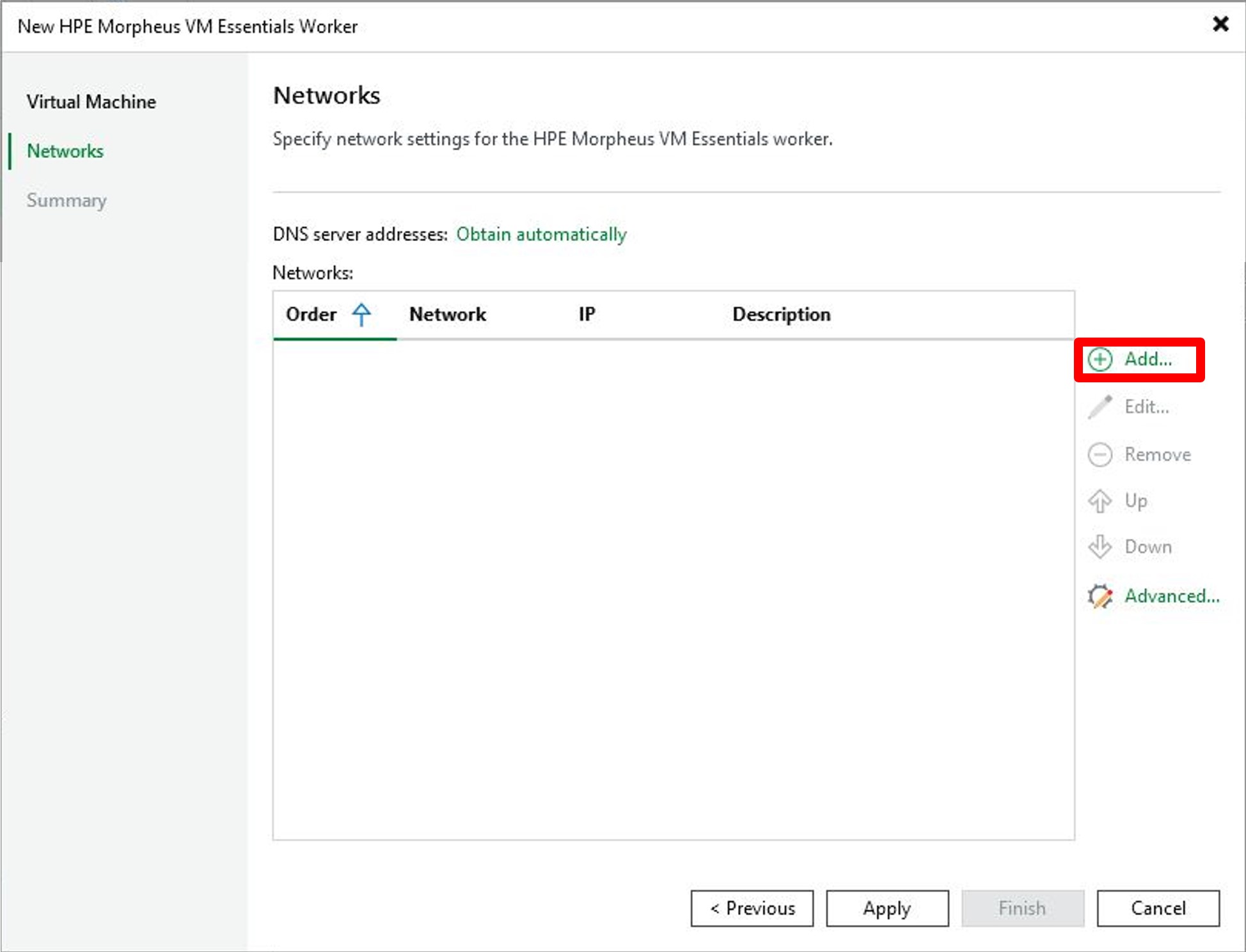Sort by the Description column header

pos(781,314)
